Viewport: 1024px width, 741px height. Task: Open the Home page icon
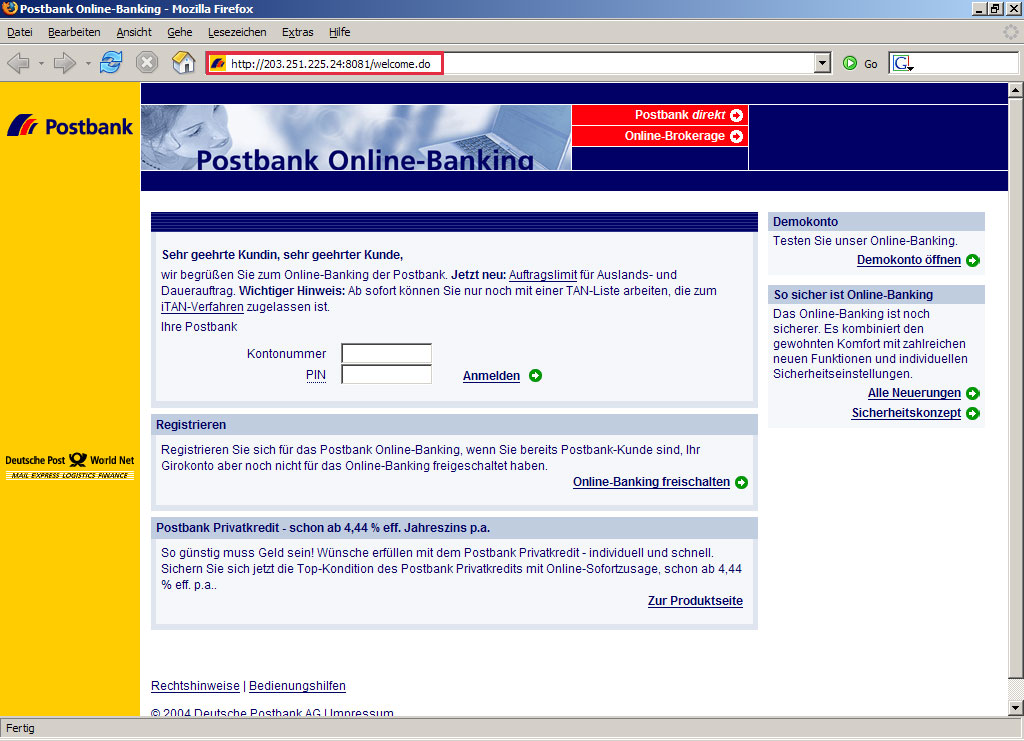(184, 63)
